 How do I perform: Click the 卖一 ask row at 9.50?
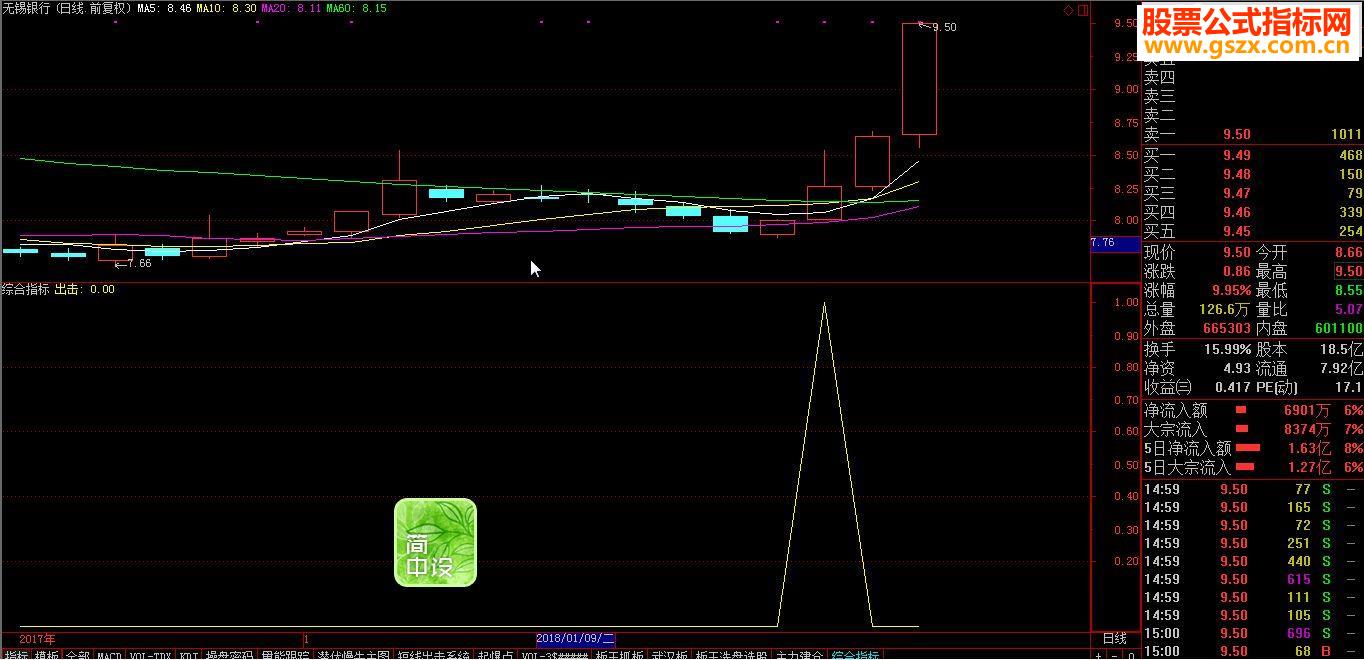pyautogui.click(x=1253, y=135)
